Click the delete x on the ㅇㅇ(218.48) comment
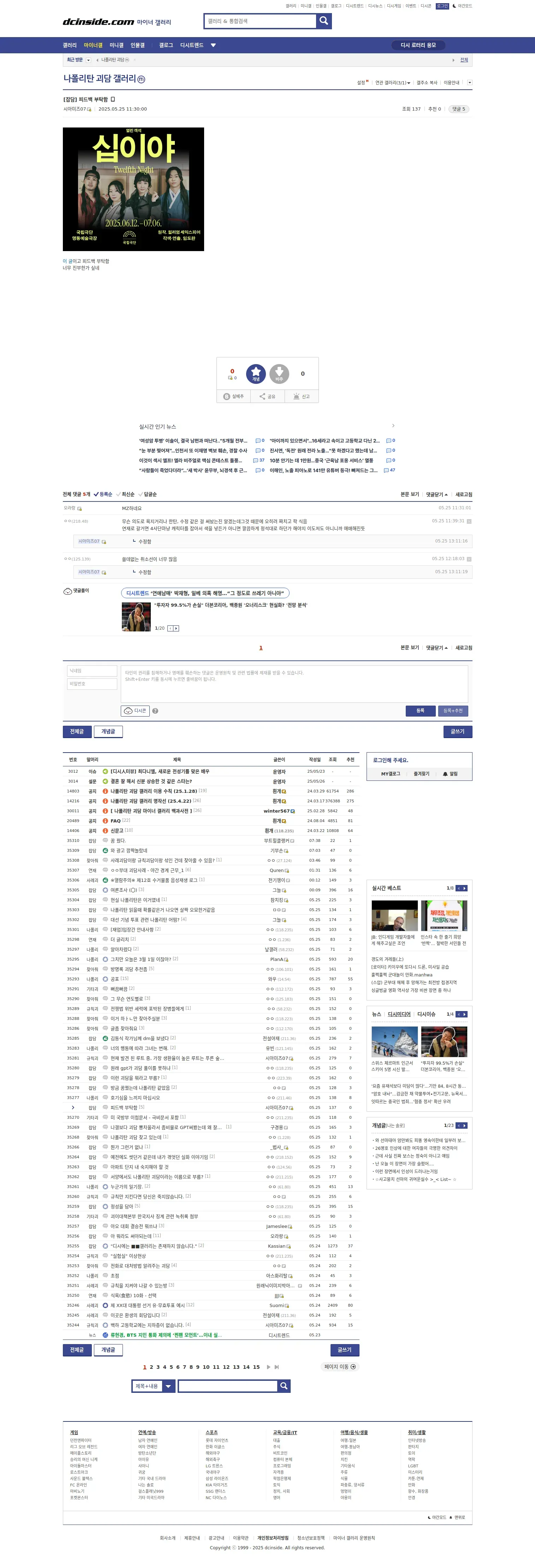This screenshot has width=535, height=1568. 469,521
